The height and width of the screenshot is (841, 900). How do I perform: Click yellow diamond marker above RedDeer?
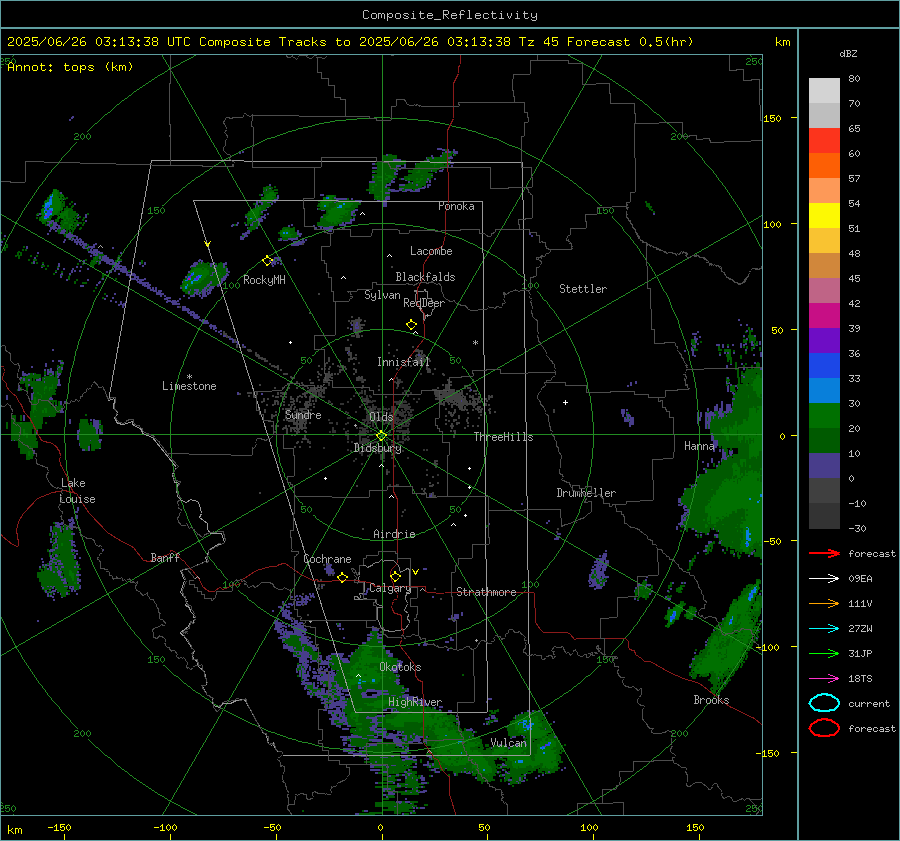(411, 325)
